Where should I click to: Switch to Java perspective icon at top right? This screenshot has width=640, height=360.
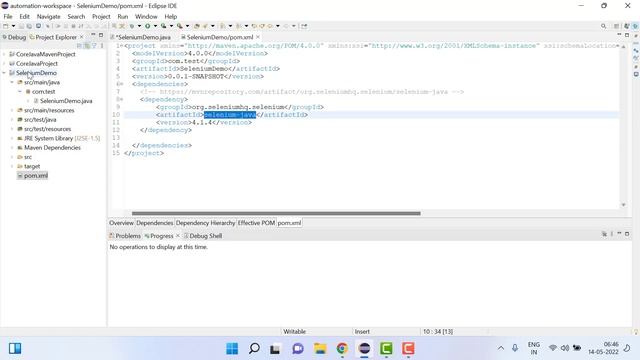click(x=627, y=26)
